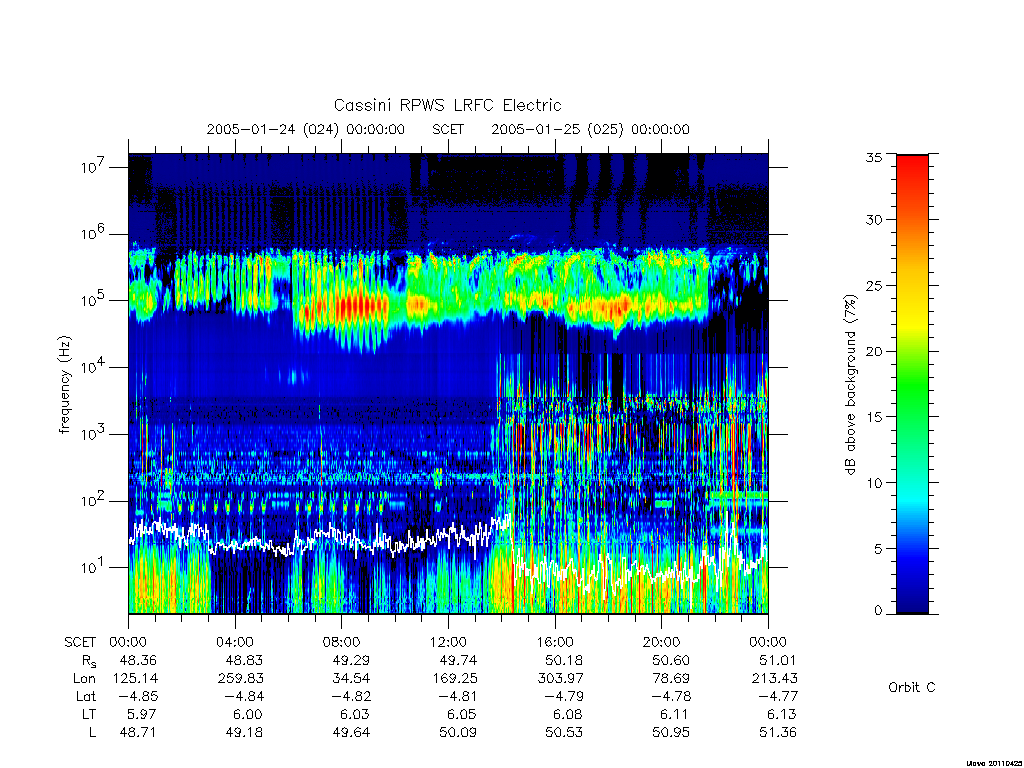Click the Lon value '259.83'

pyautogui.click(x=241, y=679)
